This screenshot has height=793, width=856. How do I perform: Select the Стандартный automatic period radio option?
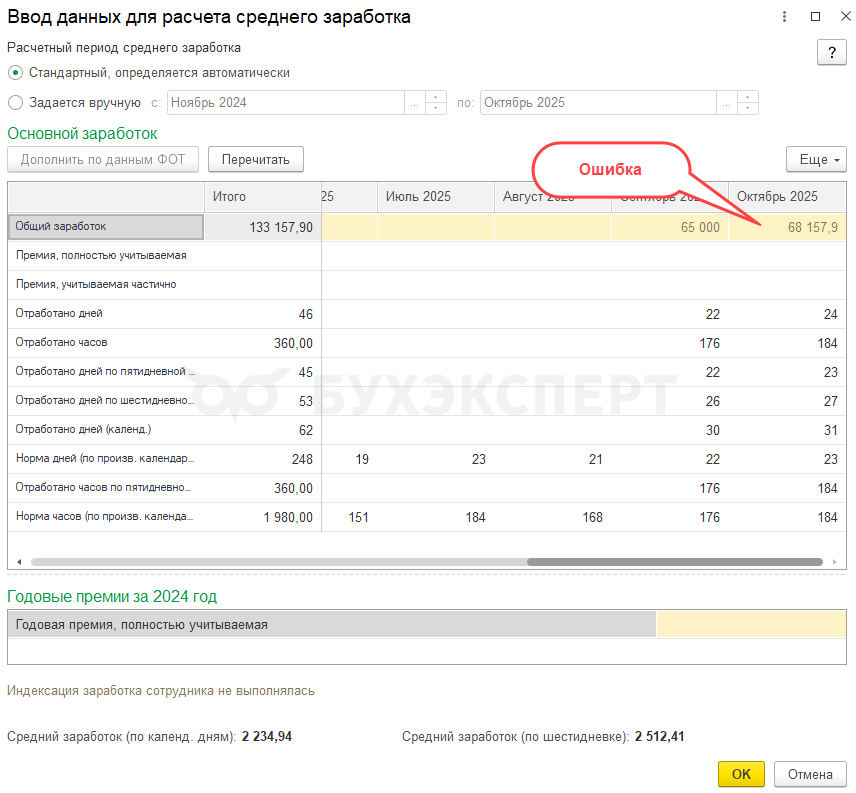coord(15,73)
